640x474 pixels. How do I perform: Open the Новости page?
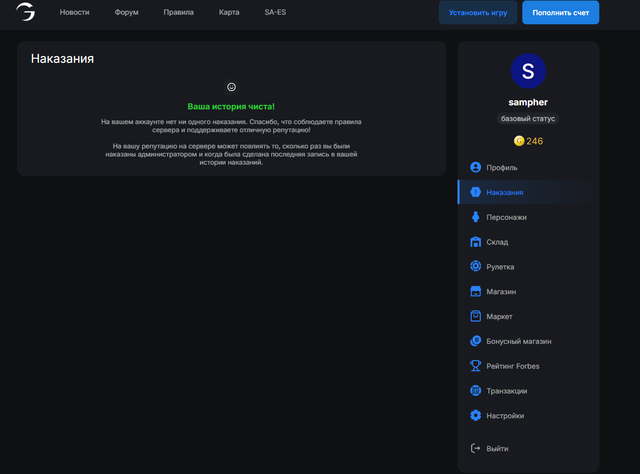[74, 12]
